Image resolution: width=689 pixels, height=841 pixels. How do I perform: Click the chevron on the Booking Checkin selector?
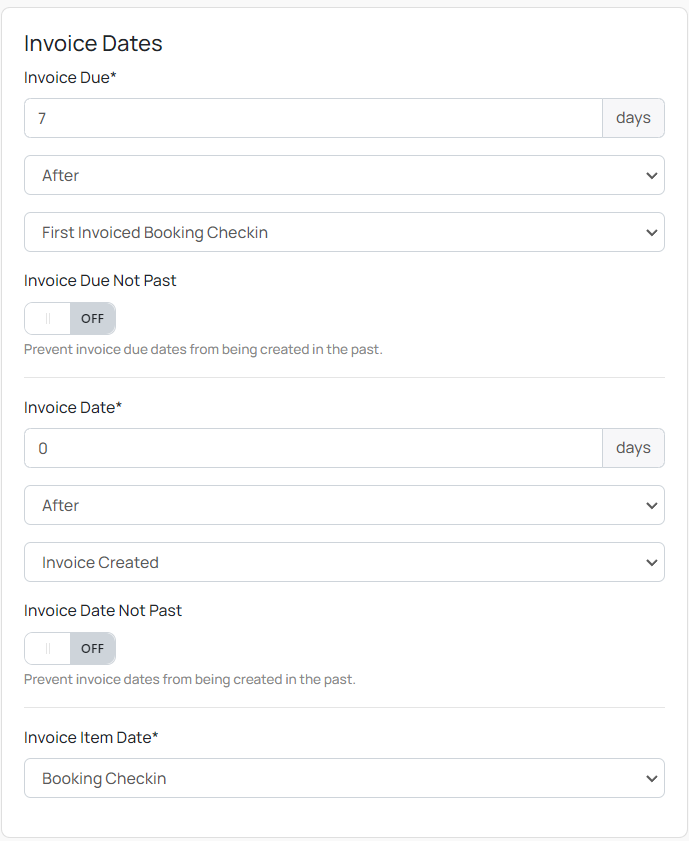(x=652, y=778)
